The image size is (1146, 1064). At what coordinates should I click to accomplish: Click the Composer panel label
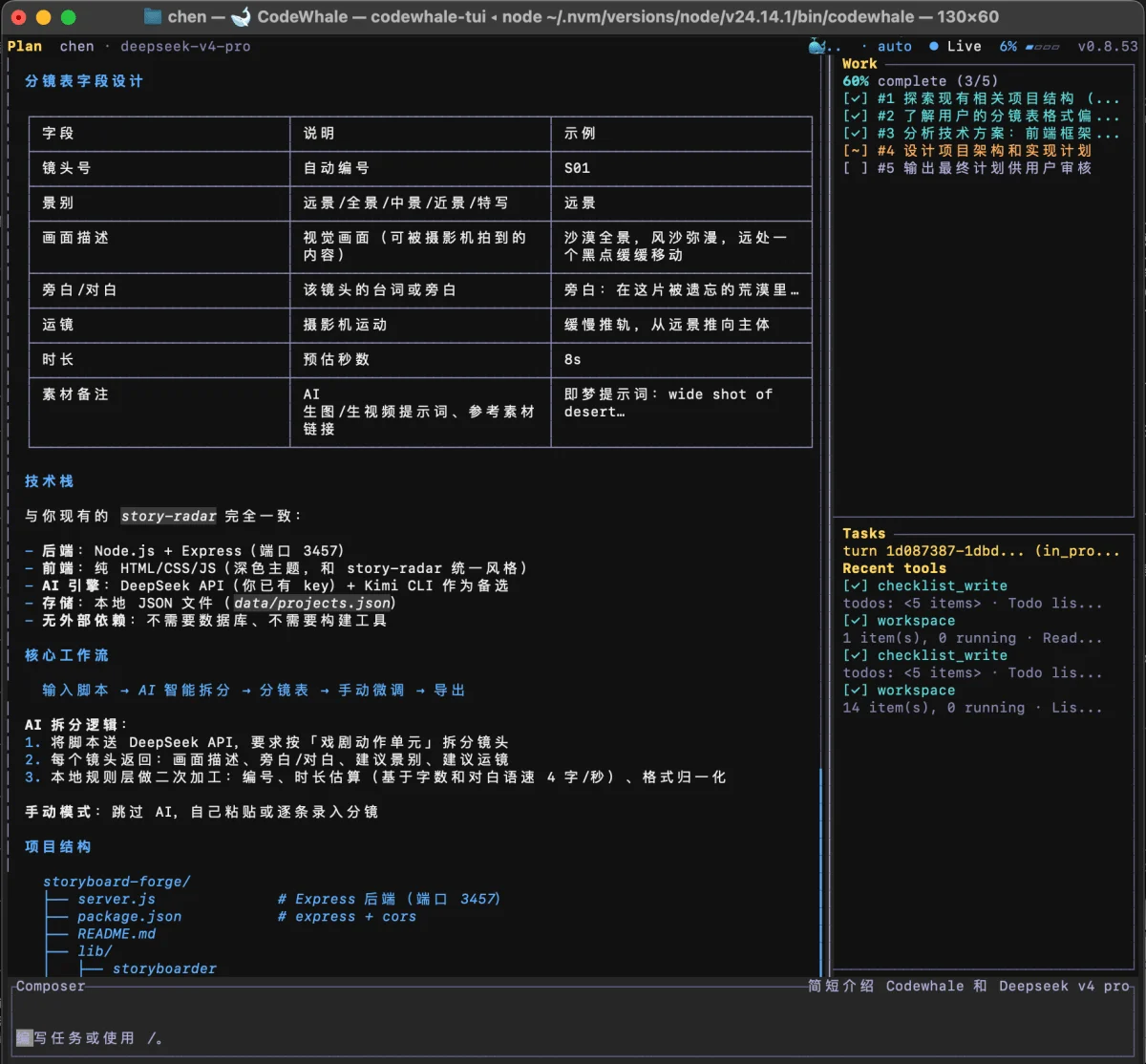pyautogui.click(x=51, y=986)
